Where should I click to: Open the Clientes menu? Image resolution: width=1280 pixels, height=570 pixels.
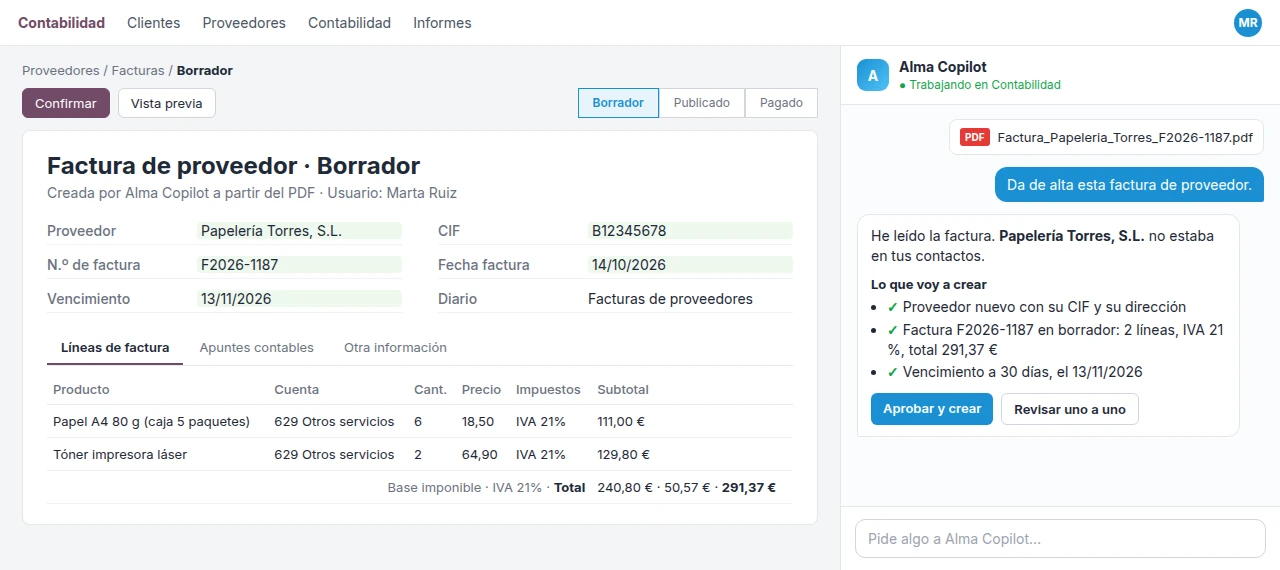154,23
